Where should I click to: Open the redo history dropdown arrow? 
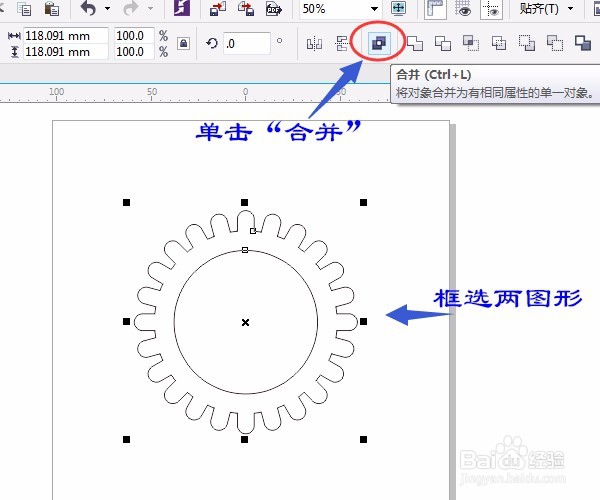[150, 8]
